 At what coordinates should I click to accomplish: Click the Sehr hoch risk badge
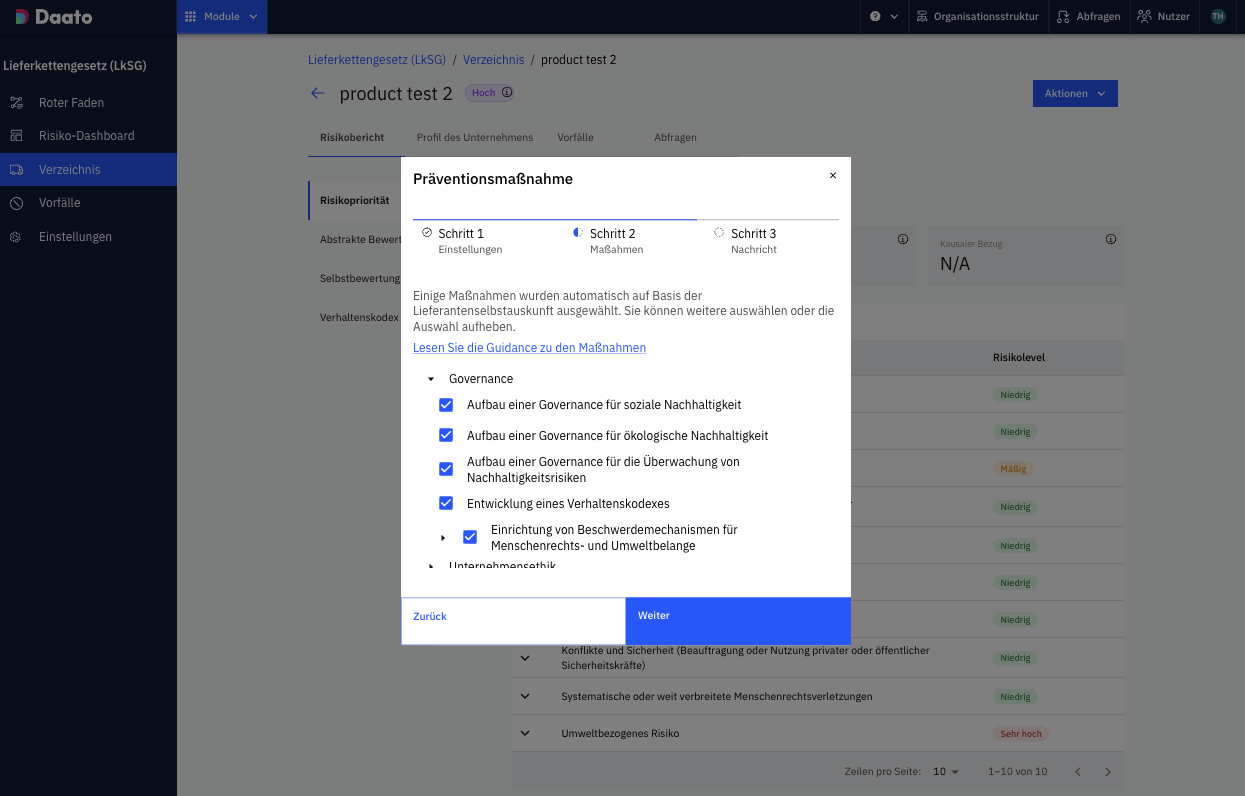point(1021,734)
